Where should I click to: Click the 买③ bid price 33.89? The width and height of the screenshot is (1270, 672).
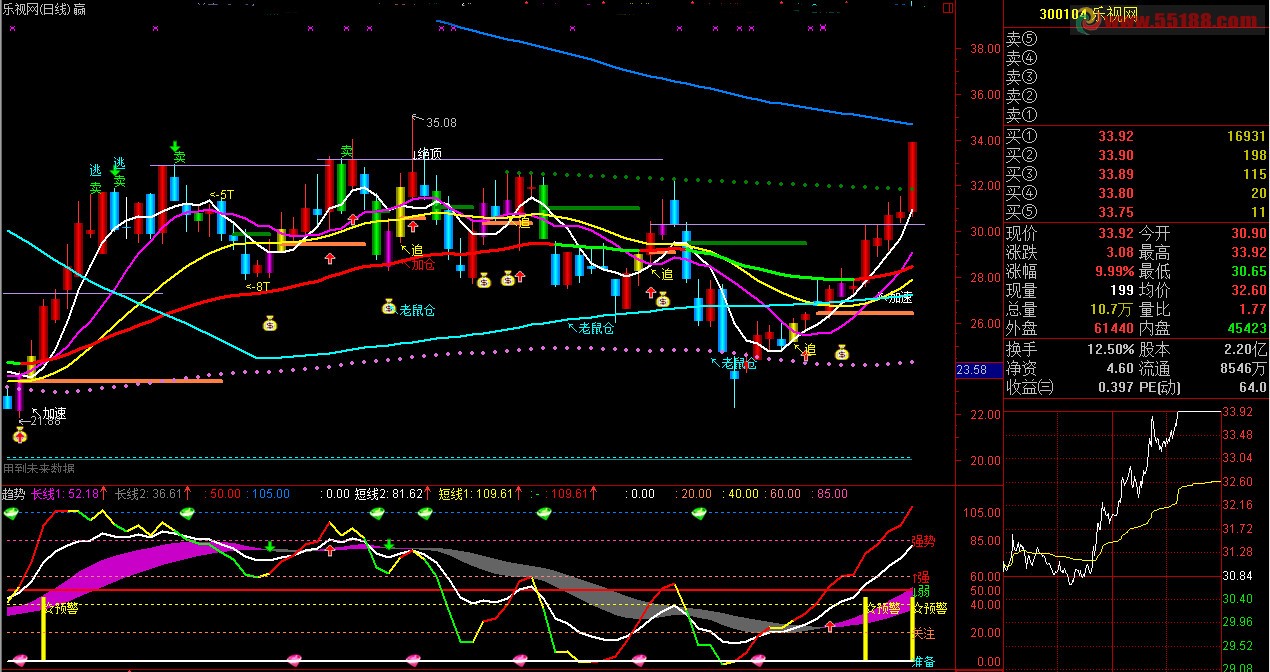click(1116, 174)
